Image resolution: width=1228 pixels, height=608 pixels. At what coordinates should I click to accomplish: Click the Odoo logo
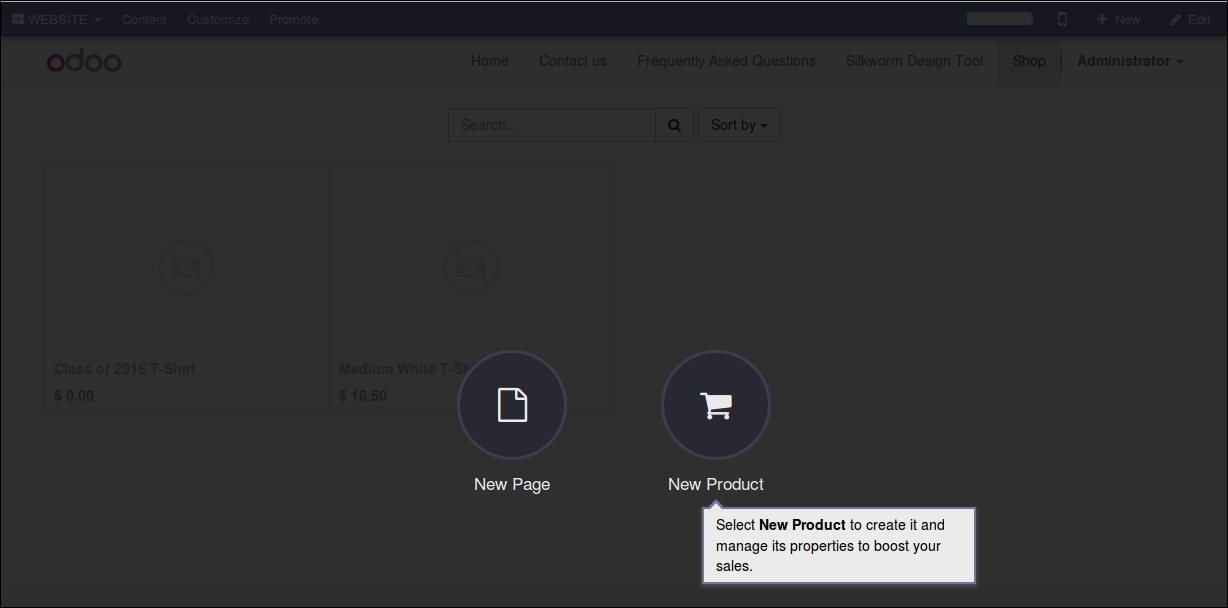coord(84,62)
